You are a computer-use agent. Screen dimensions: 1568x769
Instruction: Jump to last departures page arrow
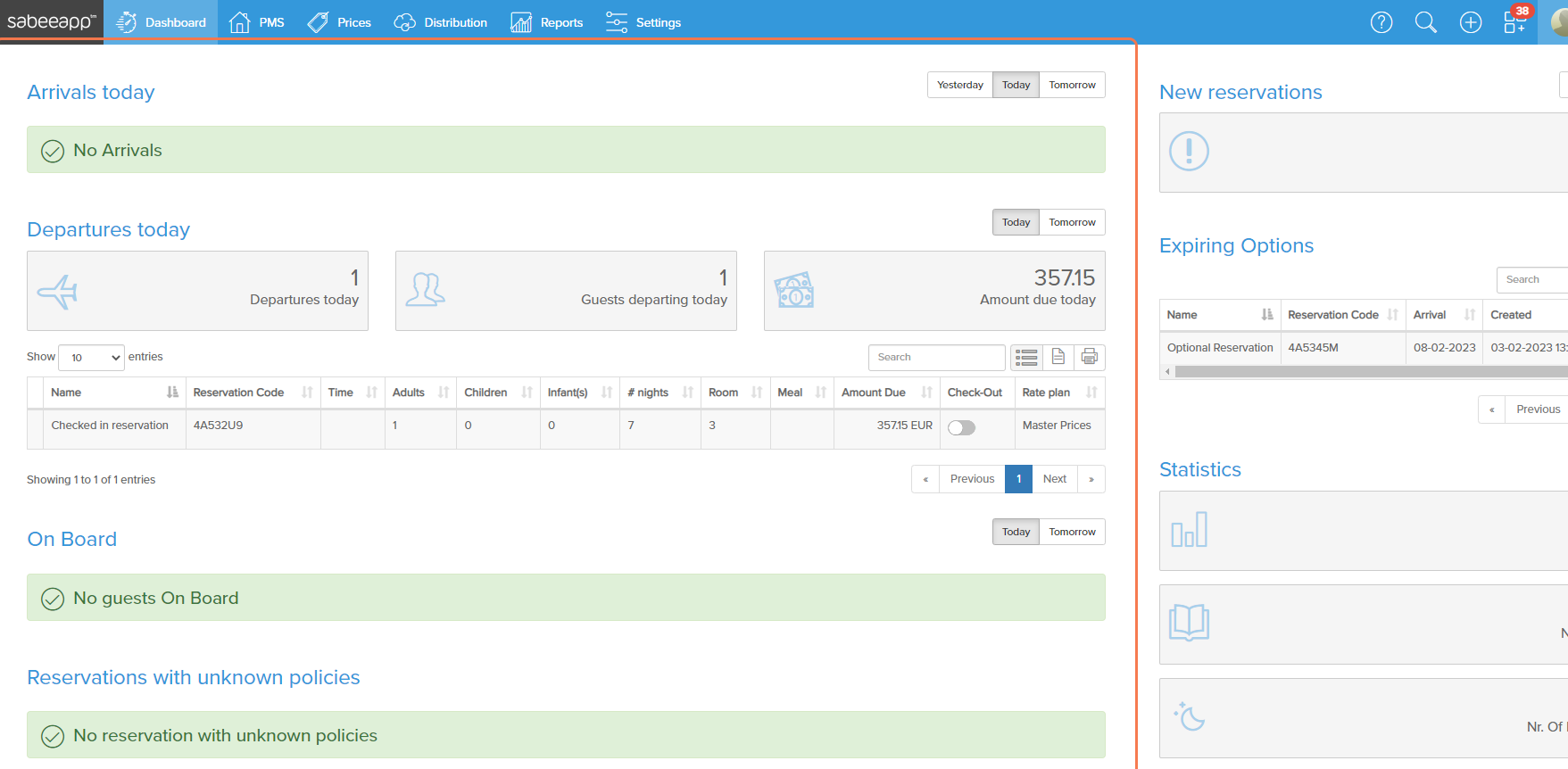[1091, 479]
